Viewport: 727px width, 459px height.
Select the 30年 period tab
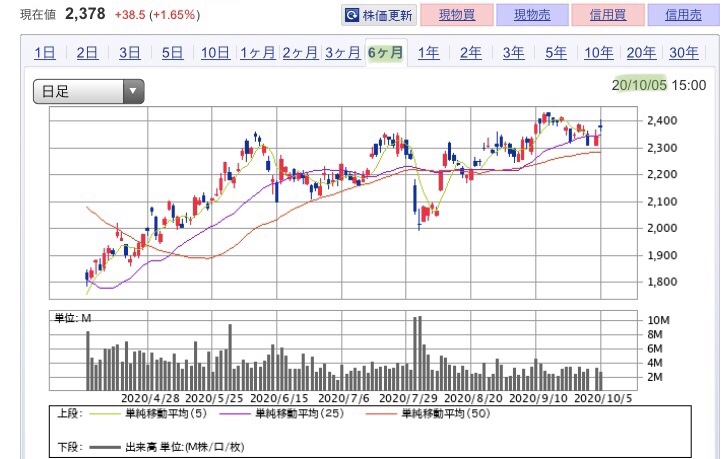684,53
